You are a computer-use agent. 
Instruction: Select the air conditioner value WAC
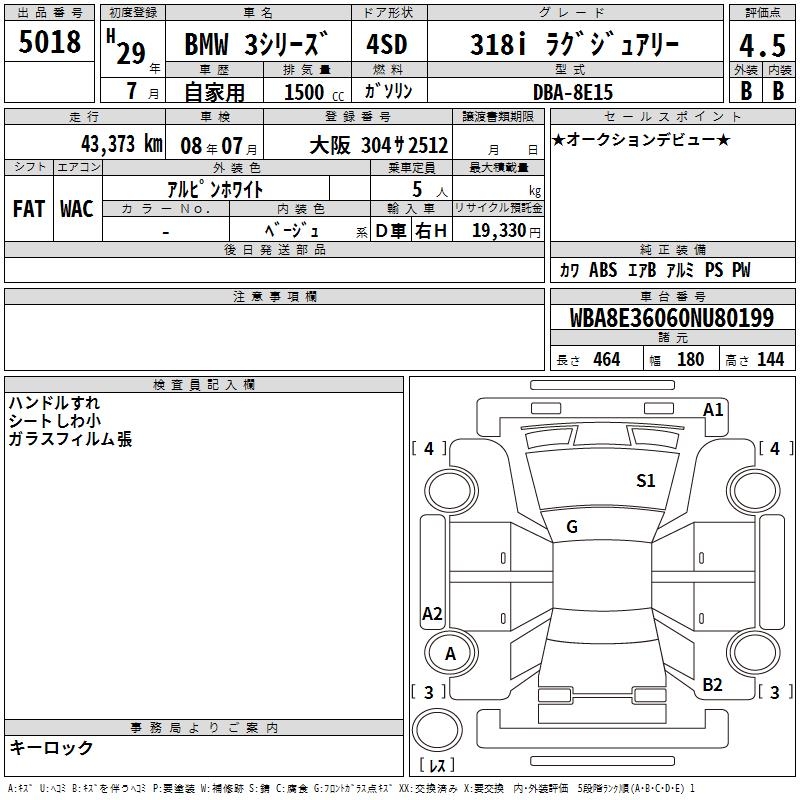click(x=77, y=209)
